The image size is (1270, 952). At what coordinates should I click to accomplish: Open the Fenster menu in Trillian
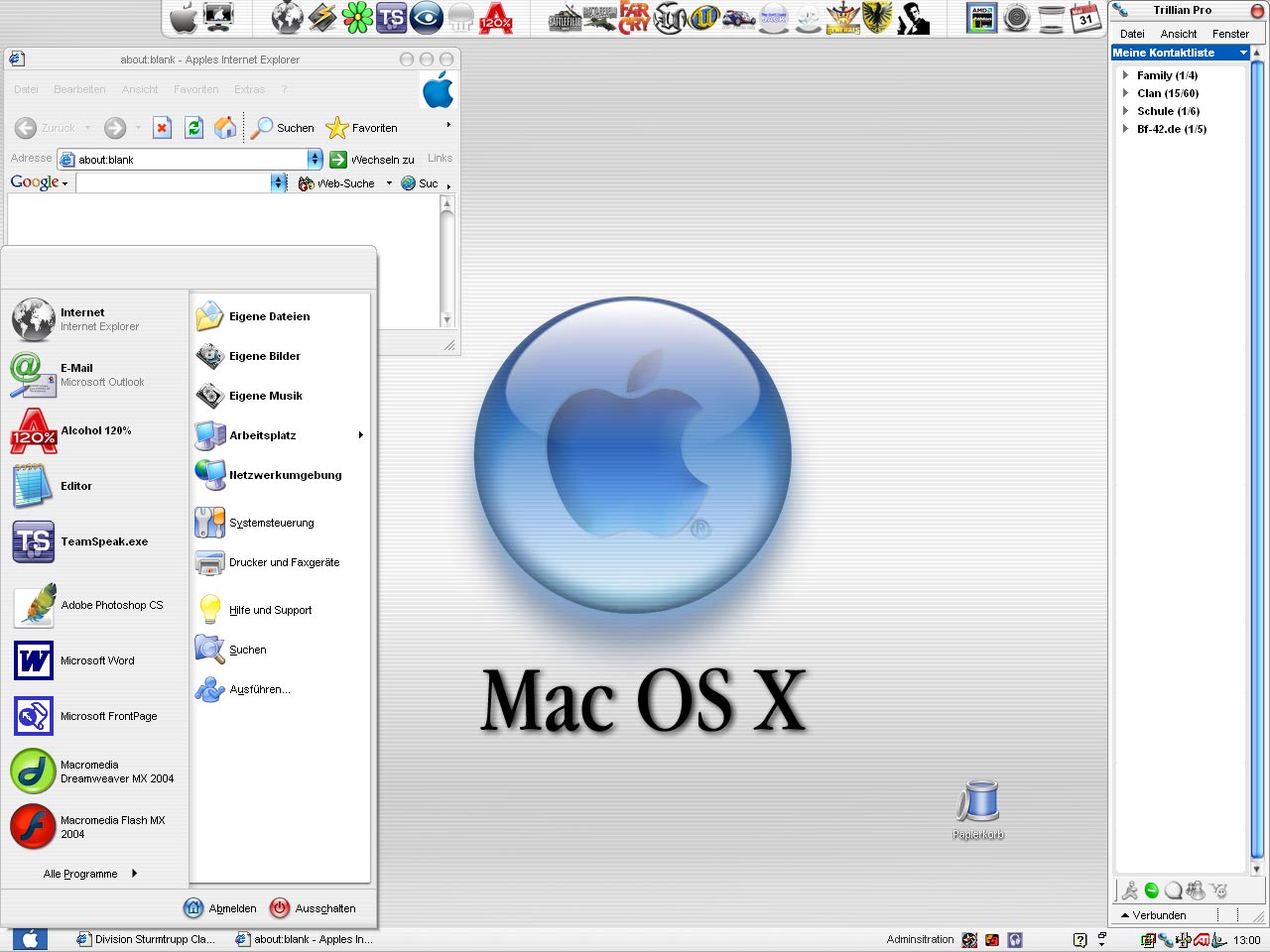tap(1230, 34)
